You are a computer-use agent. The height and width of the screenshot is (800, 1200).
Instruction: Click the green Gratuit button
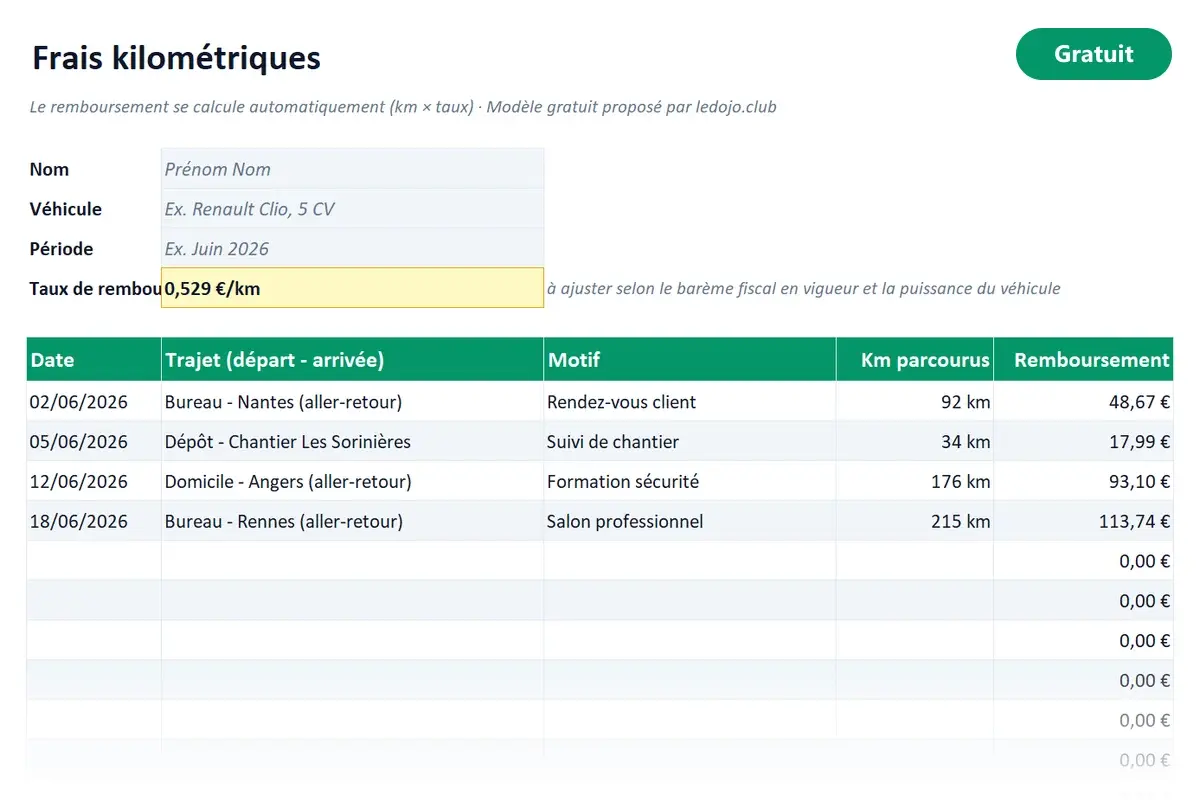coord(1093,54)
